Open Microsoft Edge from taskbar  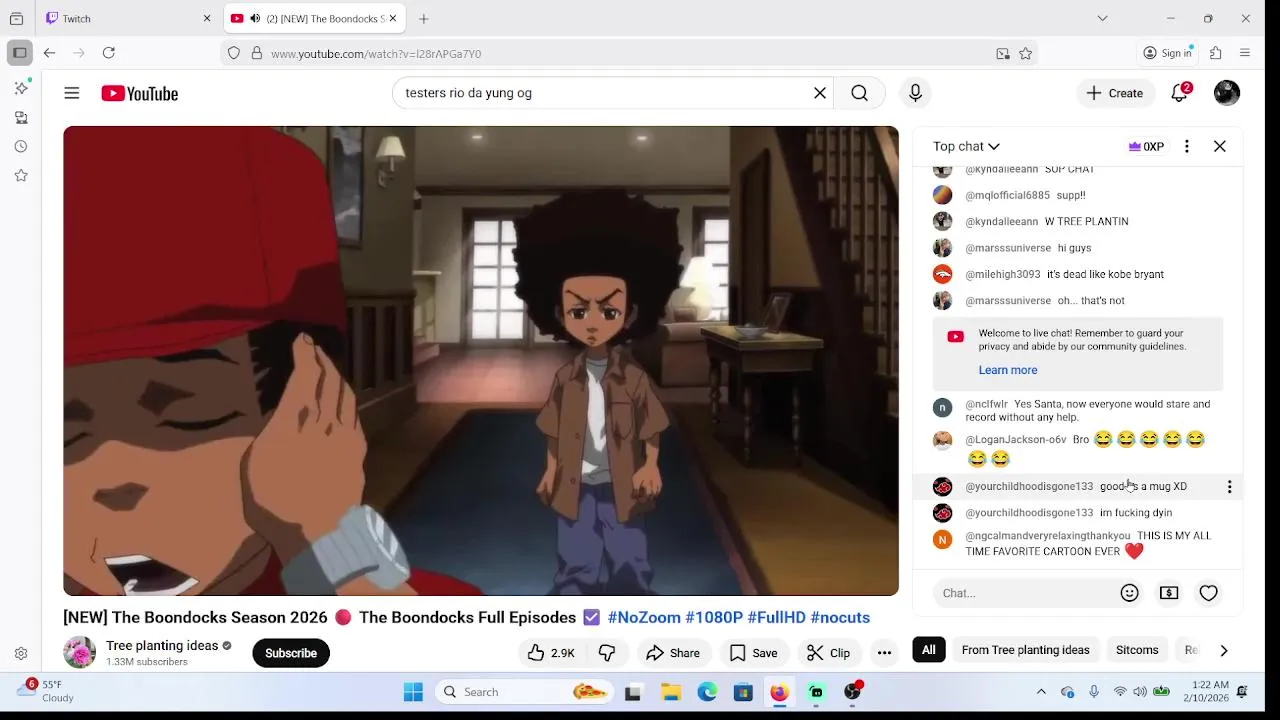pyautogui.click(x=707, y=692)
